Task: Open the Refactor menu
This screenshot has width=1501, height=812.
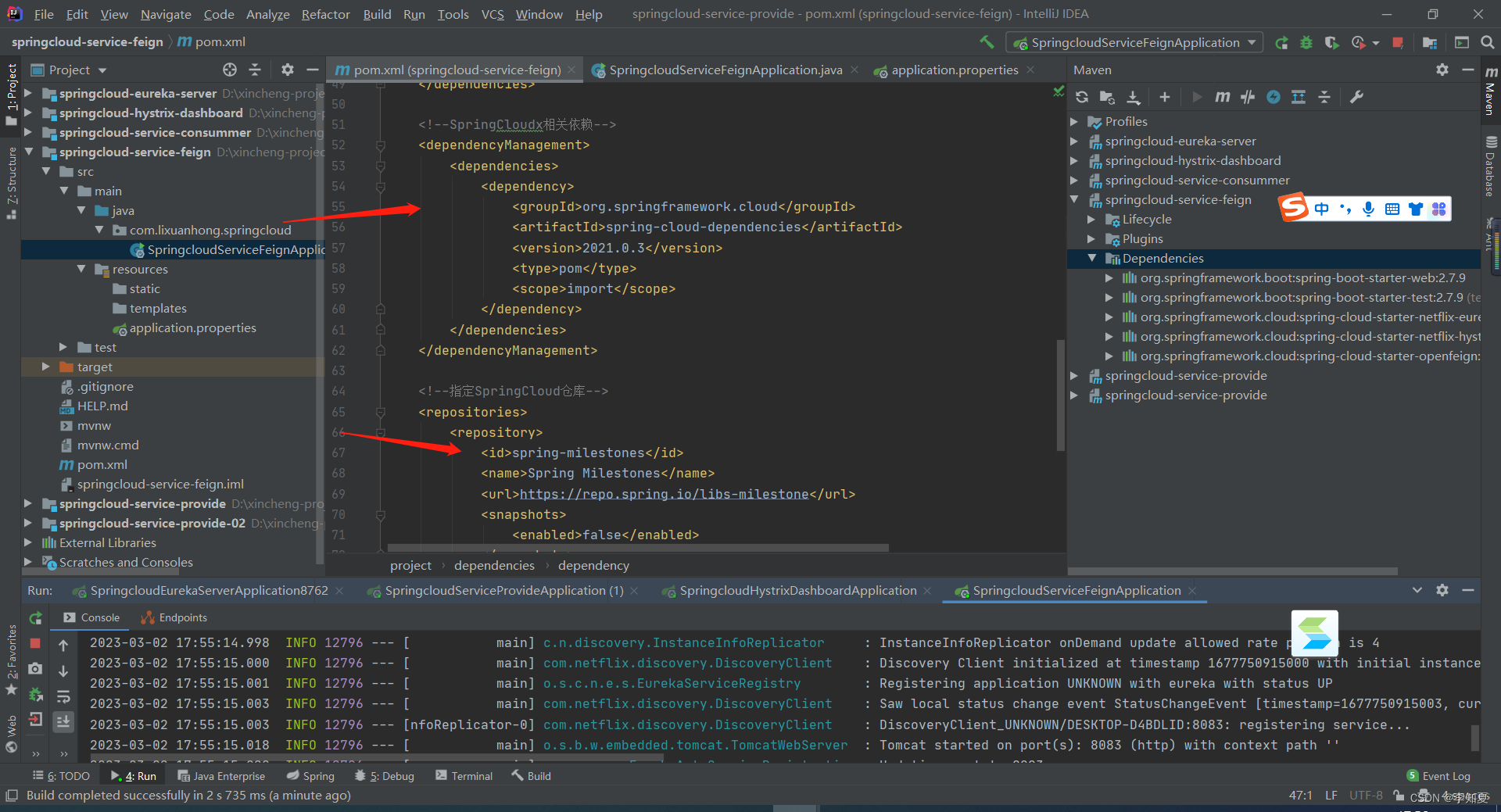Action: 325,14
